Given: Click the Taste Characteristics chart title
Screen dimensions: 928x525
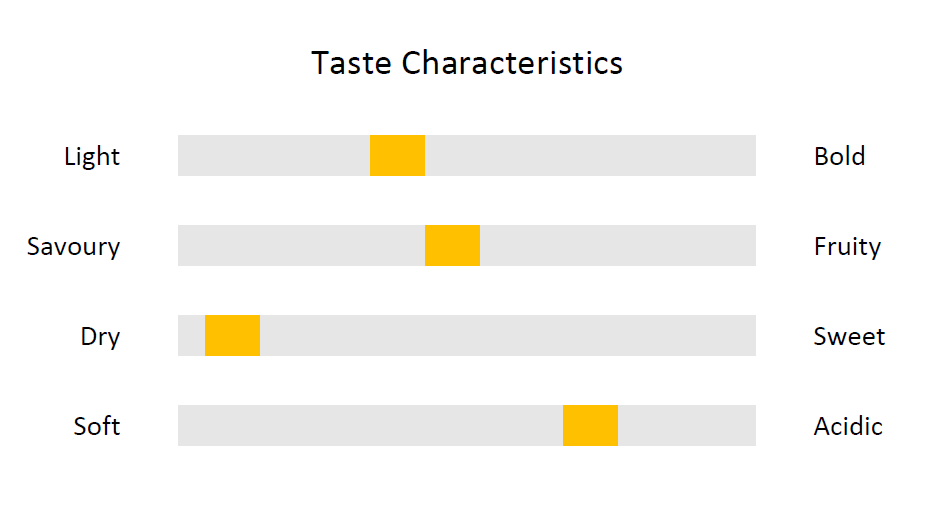Looking at the screenshot, I should pos(467,63).
